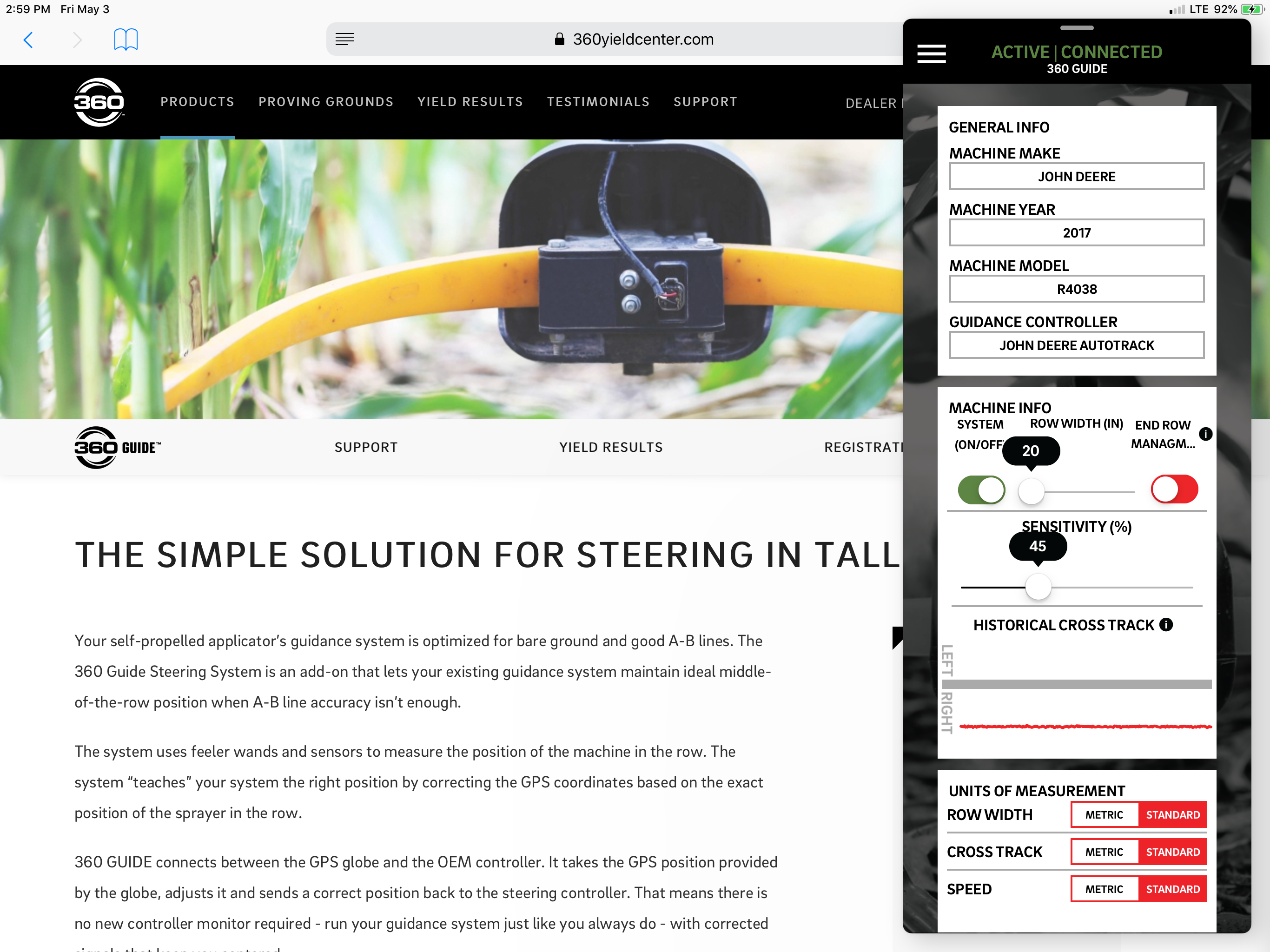Open the reader view icon in address bar
The image size is (1270, 952).
click(344, 39)
